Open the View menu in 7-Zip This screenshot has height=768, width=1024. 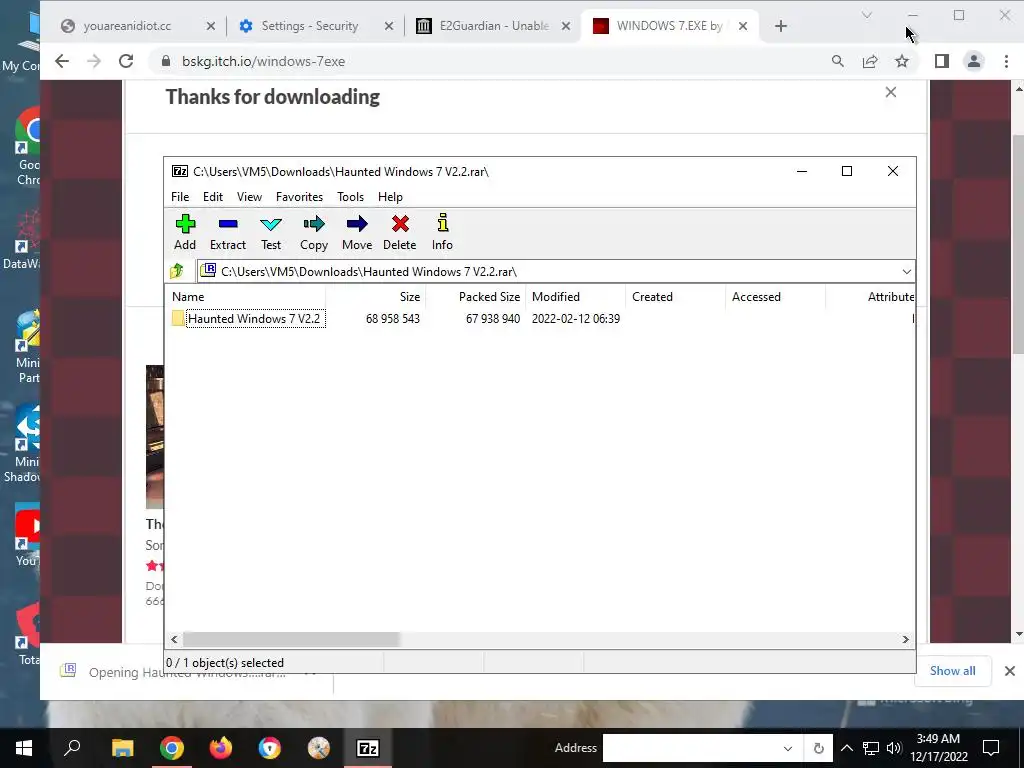click(x=249, y=197)
